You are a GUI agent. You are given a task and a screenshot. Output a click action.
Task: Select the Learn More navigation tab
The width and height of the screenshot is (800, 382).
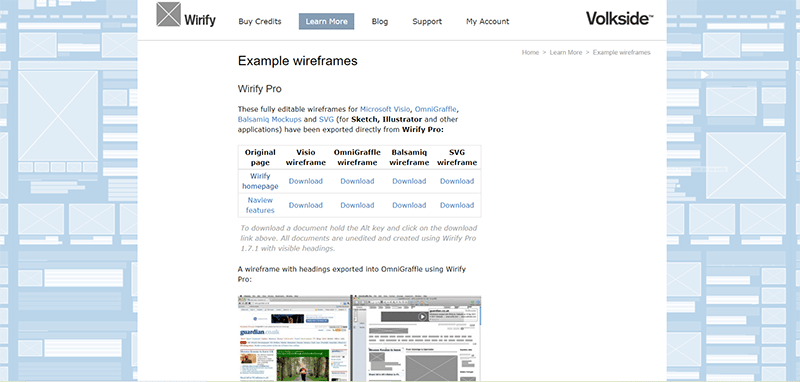(x=327, y=21)
